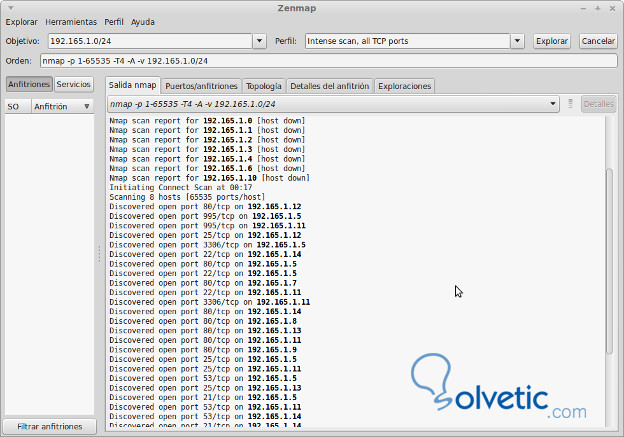
Task: Click line 'port 80/tcp on 192.165.1.8'
Action: [203, 321]
